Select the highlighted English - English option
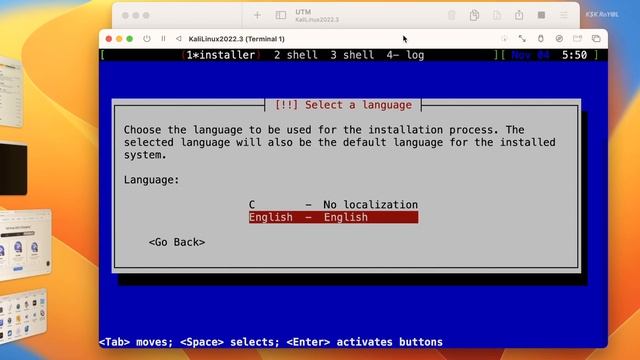The height and width of the screenshot is (360, 640). [x=333, y=217]
